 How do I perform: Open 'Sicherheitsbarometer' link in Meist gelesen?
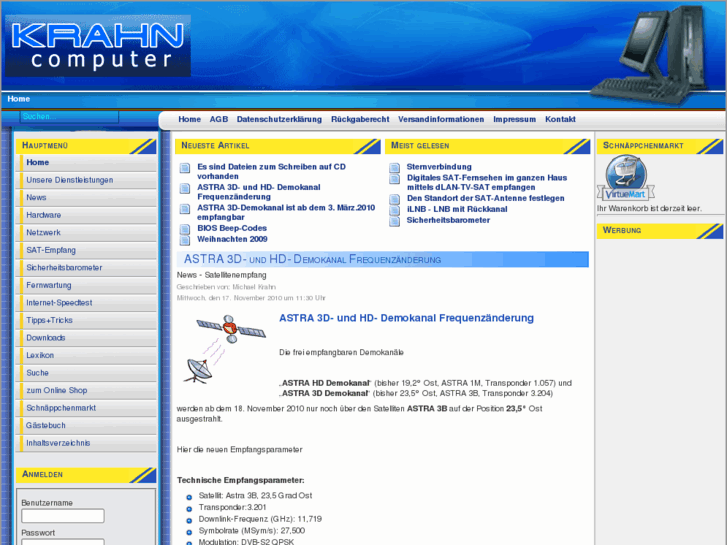[x=448, y=220]
